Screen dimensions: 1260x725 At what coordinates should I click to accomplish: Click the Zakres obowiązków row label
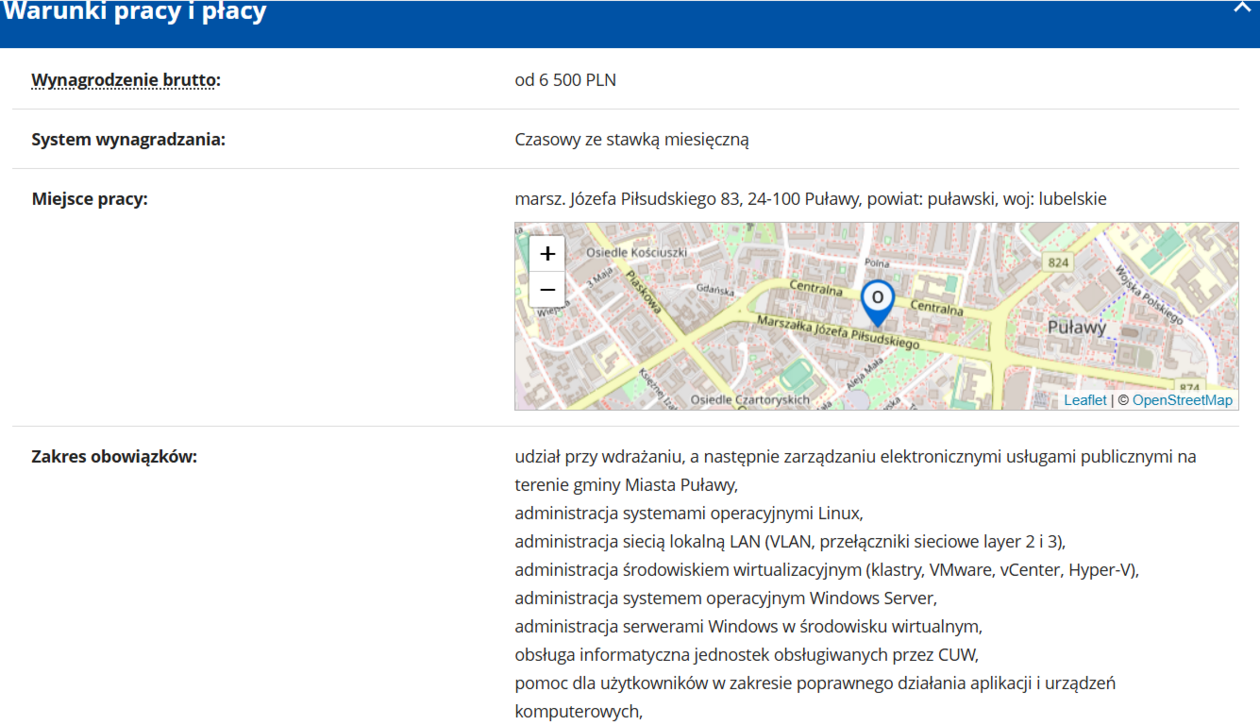point(114,457)
